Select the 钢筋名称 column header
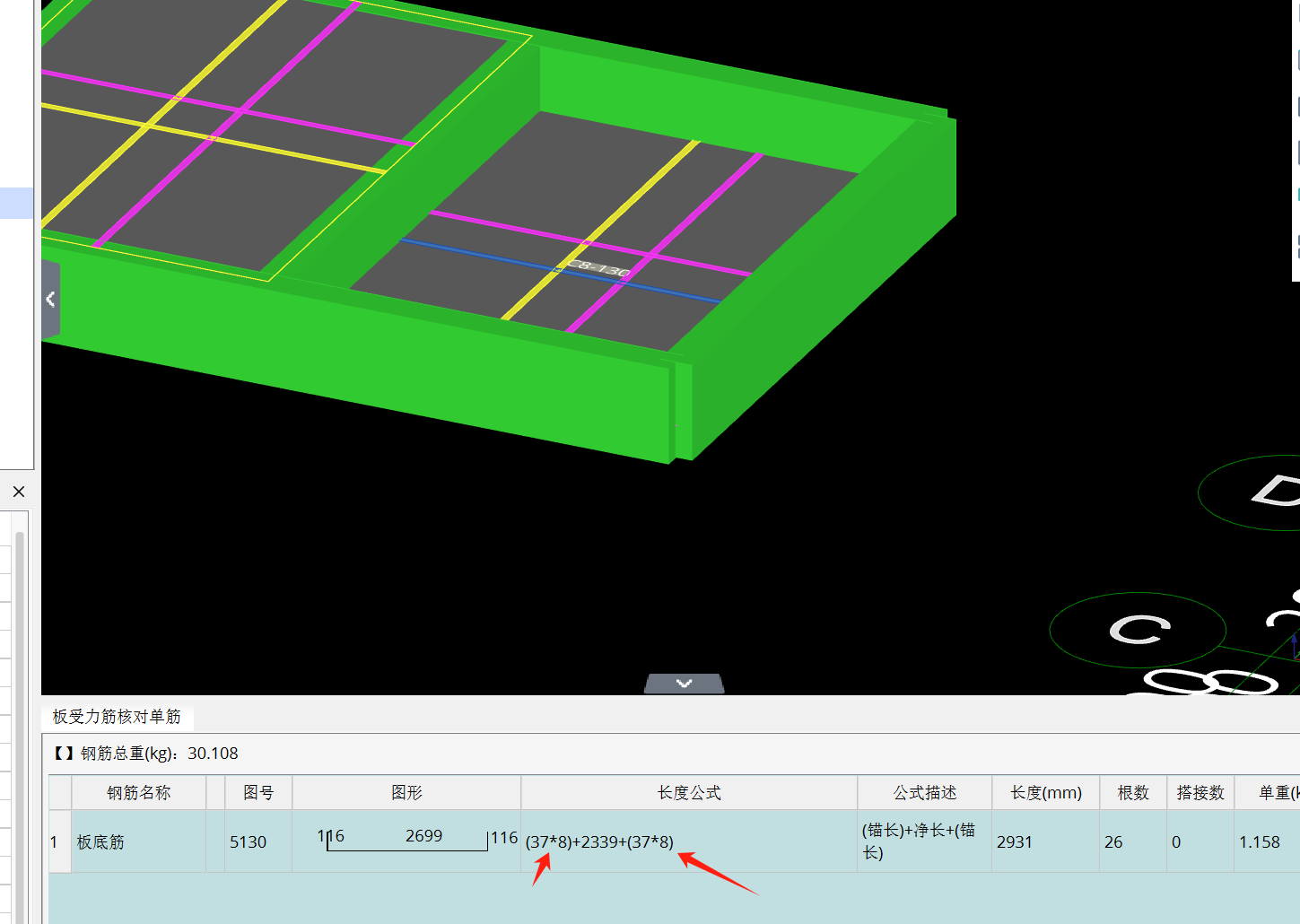1300x924 pixels. click(x=138, y=793)
